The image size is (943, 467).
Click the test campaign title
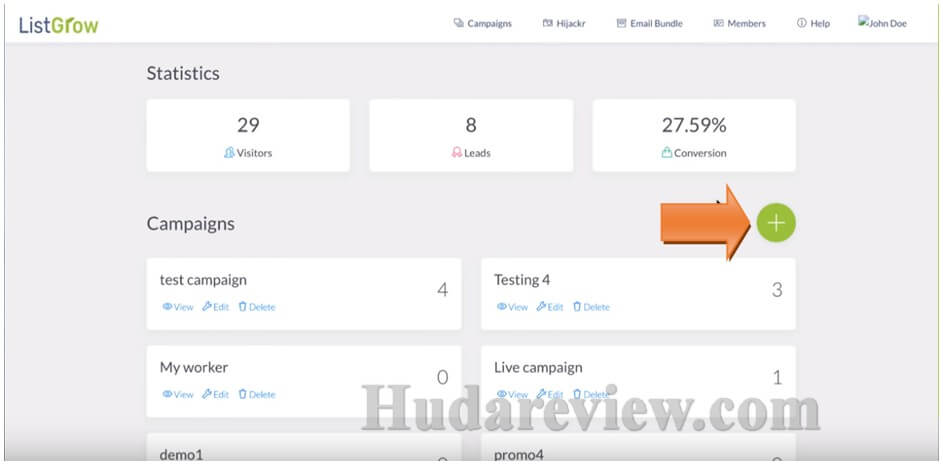[x=203, y=280]
